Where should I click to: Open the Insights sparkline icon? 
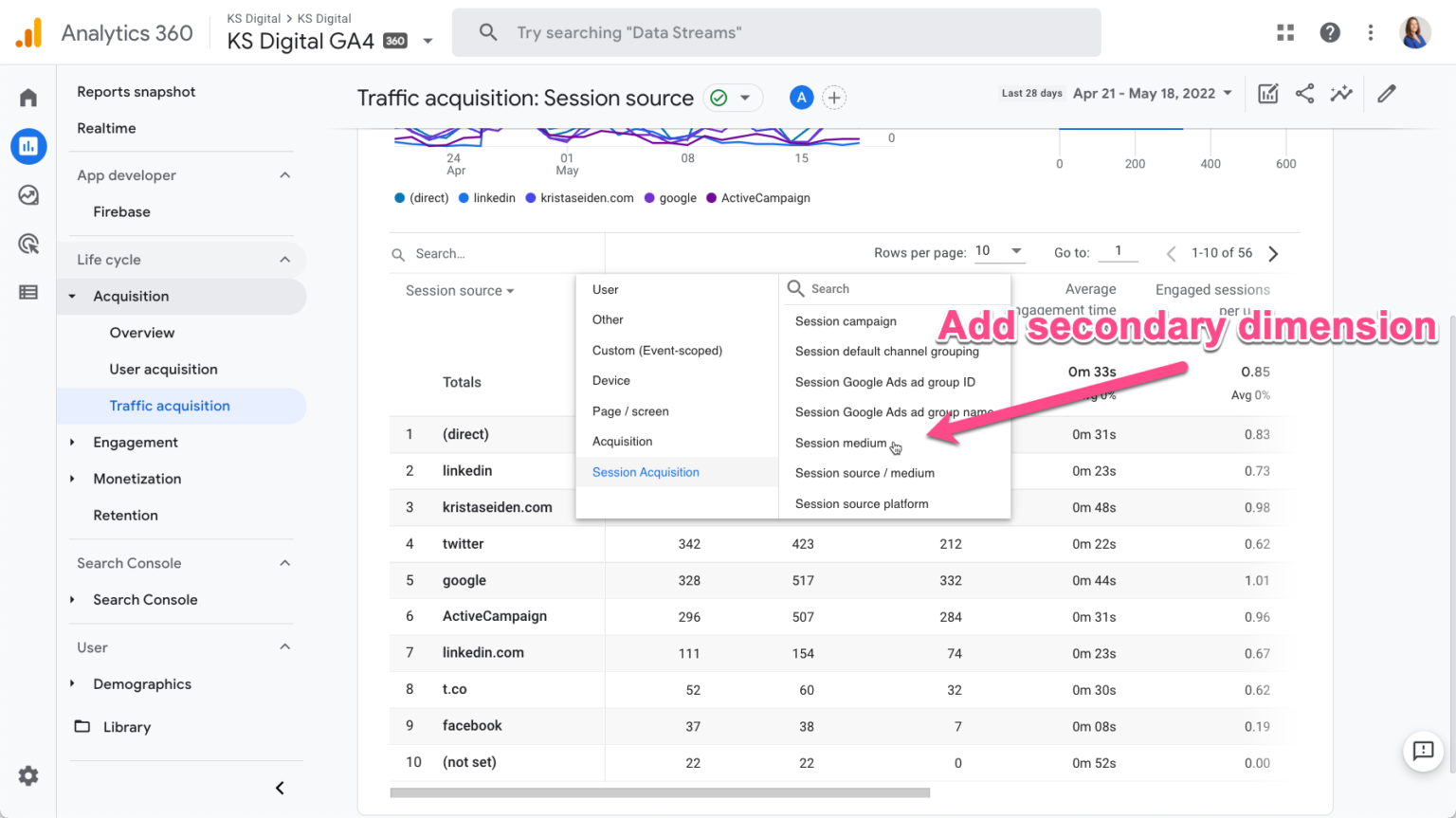tap(1340, 94)
